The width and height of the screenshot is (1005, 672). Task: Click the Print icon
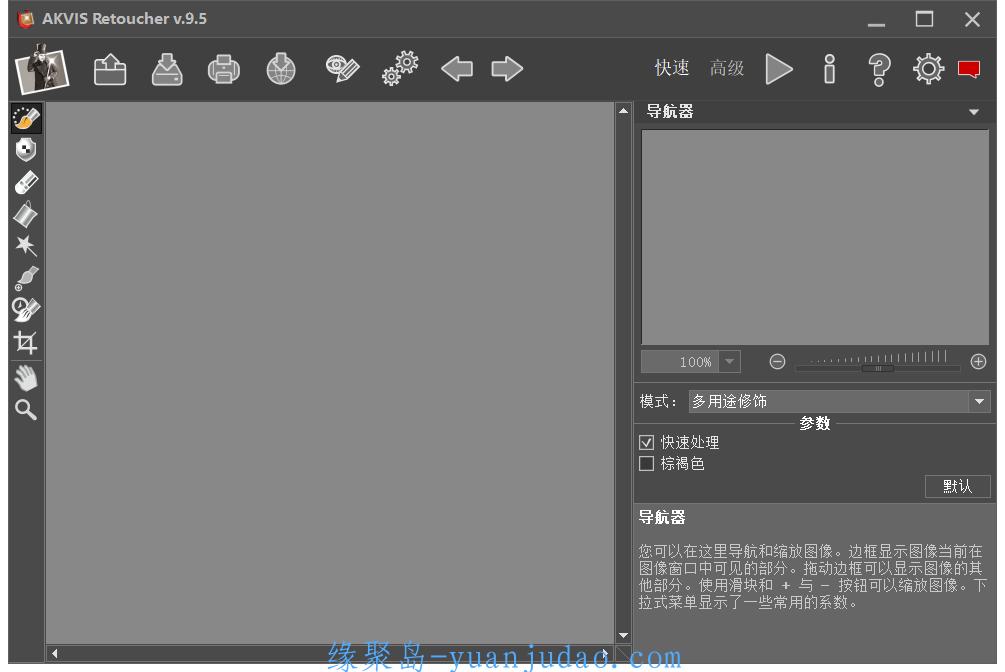click(224, 69)
